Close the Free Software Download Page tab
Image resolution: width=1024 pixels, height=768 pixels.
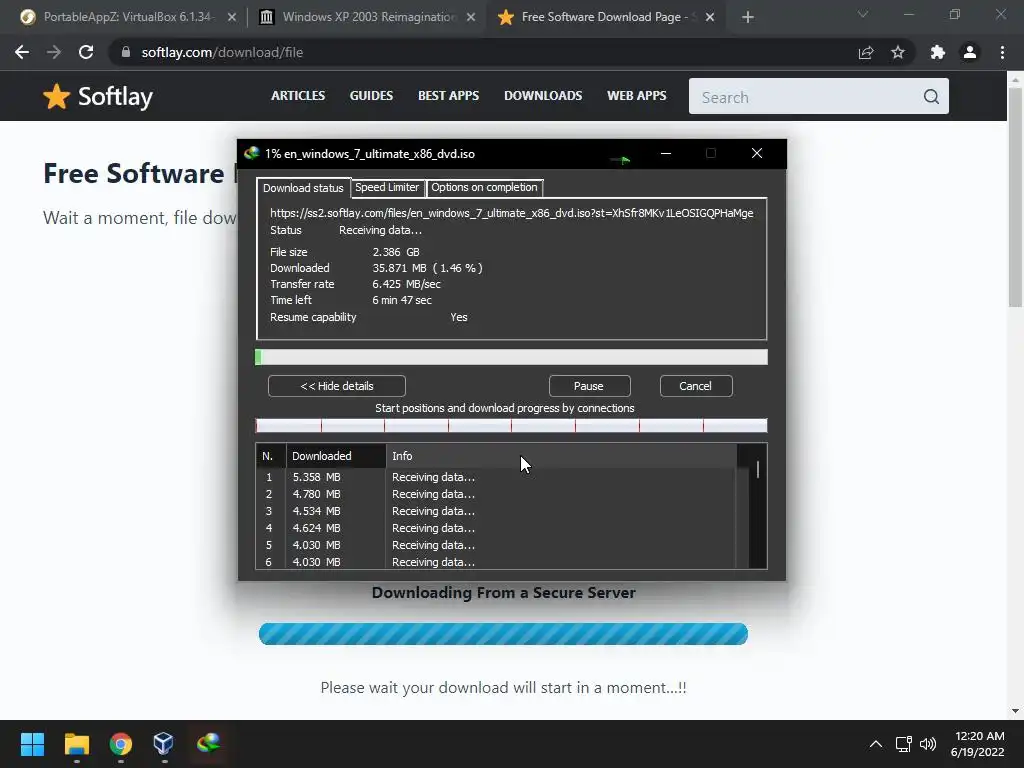coord(710,17)
